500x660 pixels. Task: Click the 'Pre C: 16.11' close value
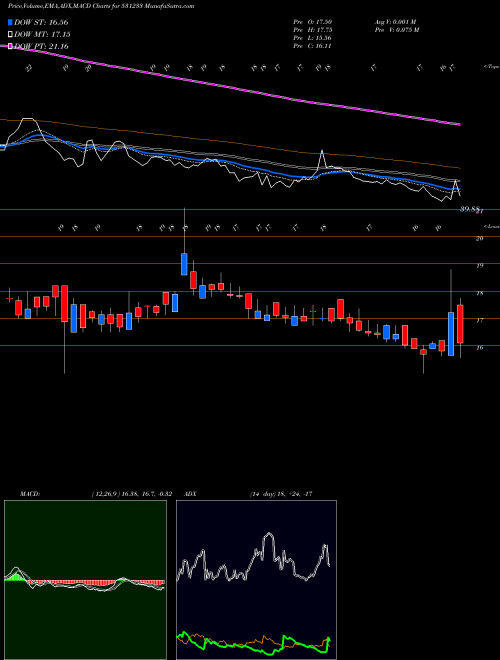[x=313, y=46]
